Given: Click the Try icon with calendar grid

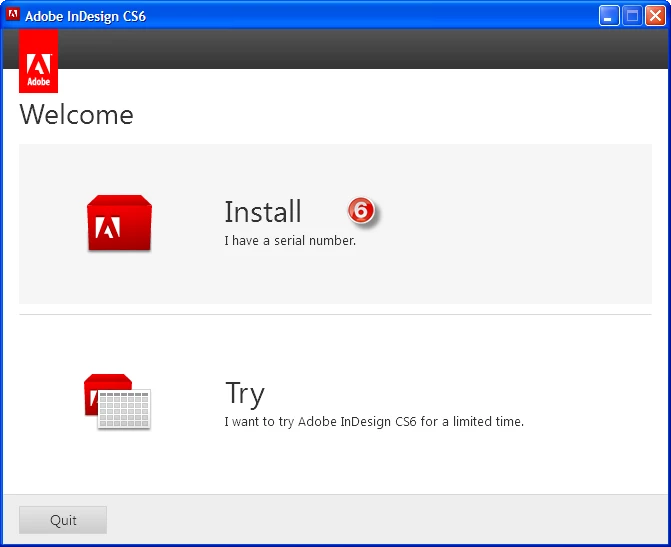Looking at the screenshot, I should tap(117, 401).
